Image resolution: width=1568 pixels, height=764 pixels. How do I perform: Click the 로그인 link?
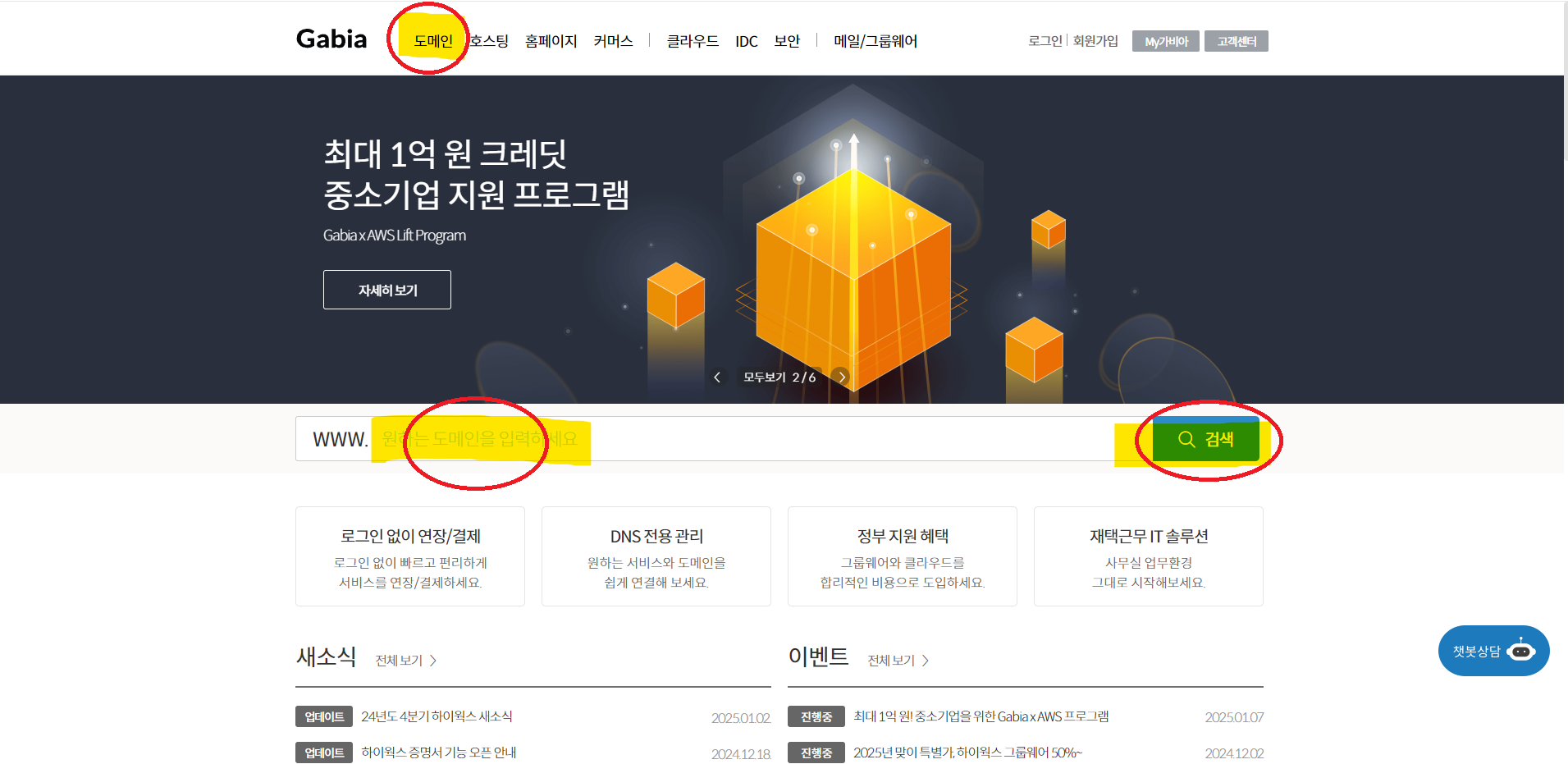point(1045,41)
